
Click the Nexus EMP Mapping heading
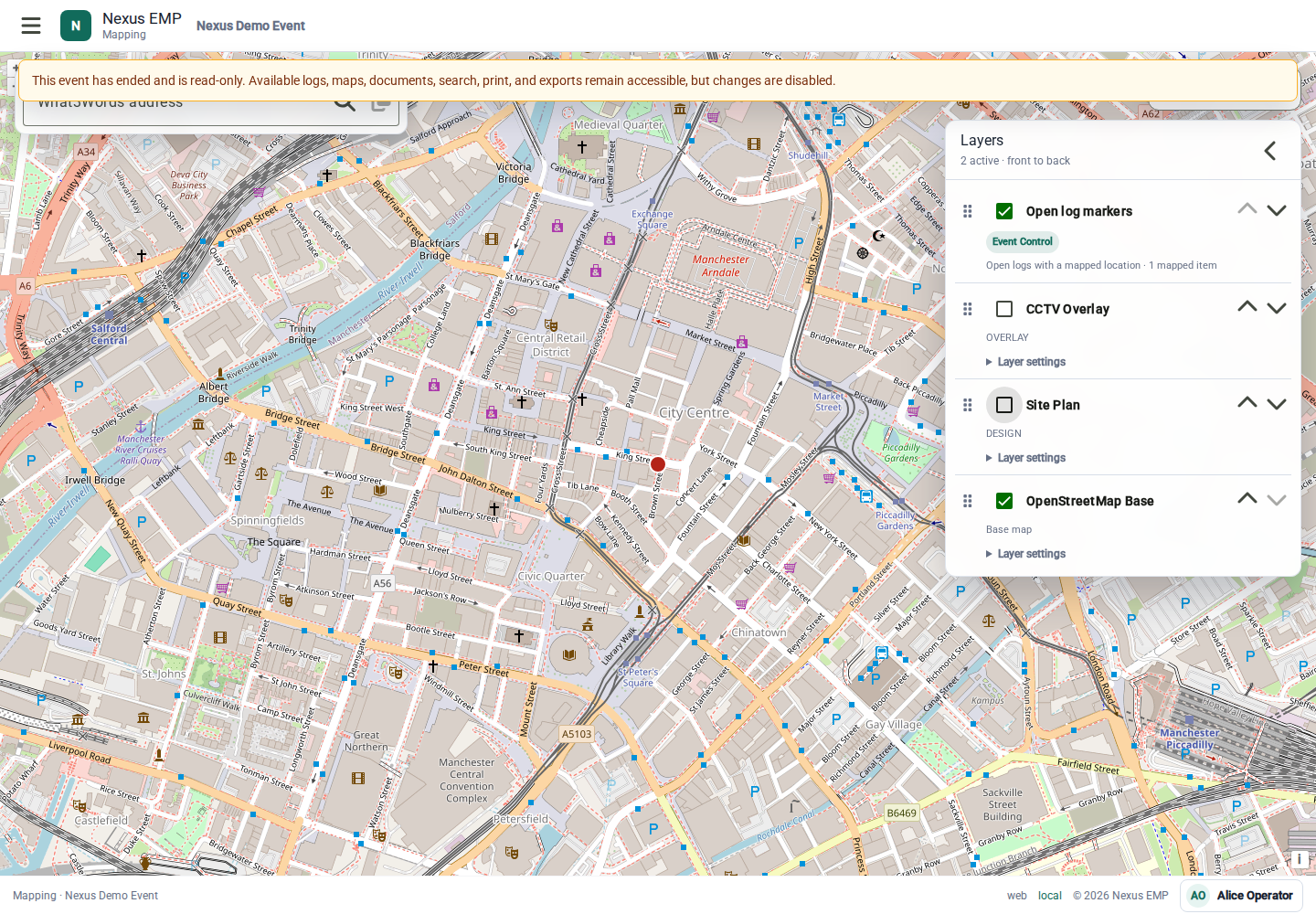[x=142, y=26]
